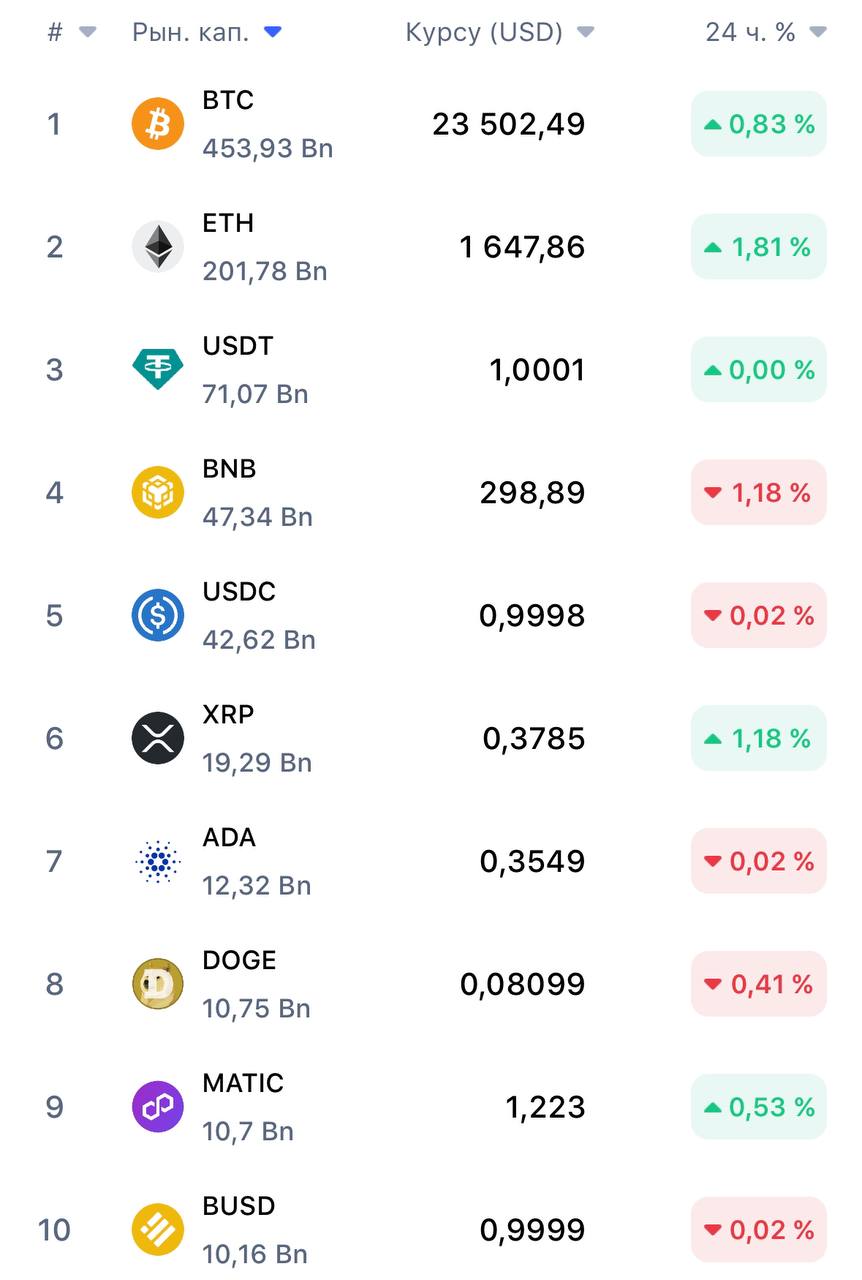
Task: Click the Polygon MATIC purple icon
Action: point(158,1107)
